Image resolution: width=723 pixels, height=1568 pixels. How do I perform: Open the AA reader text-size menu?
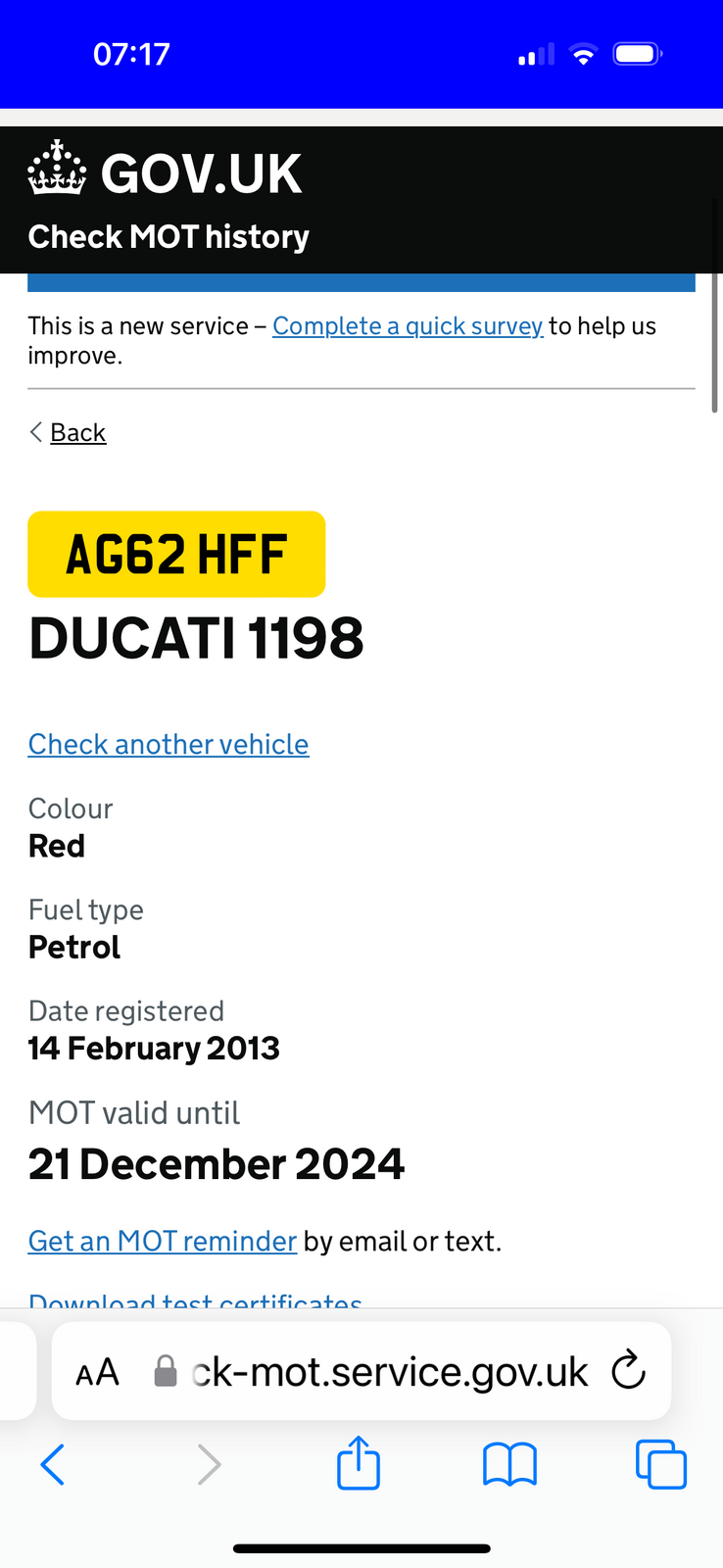pos(97,1372)
